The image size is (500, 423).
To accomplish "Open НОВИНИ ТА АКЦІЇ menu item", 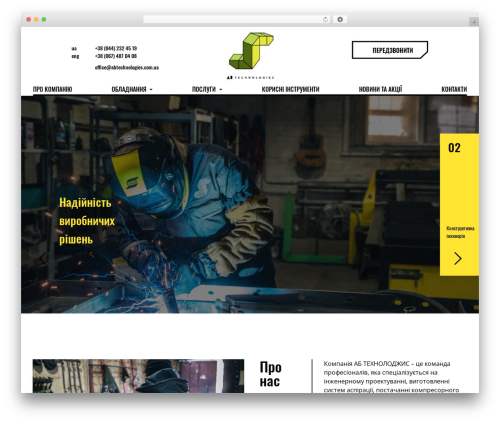I will coord(380,89).
